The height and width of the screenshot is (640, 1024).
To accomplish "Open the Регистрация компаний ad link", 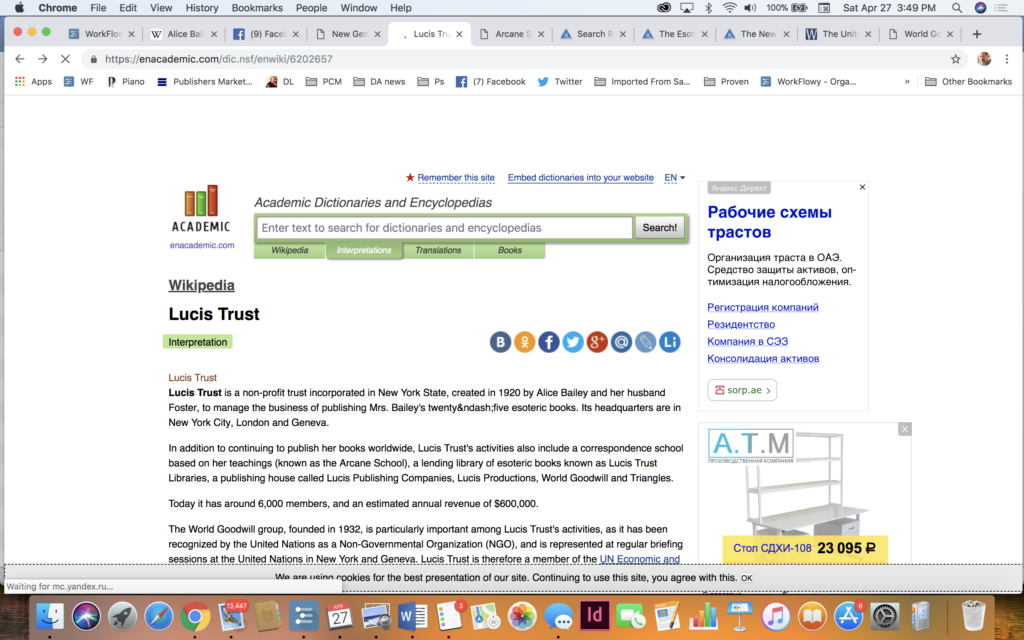I will click(763, 307).
